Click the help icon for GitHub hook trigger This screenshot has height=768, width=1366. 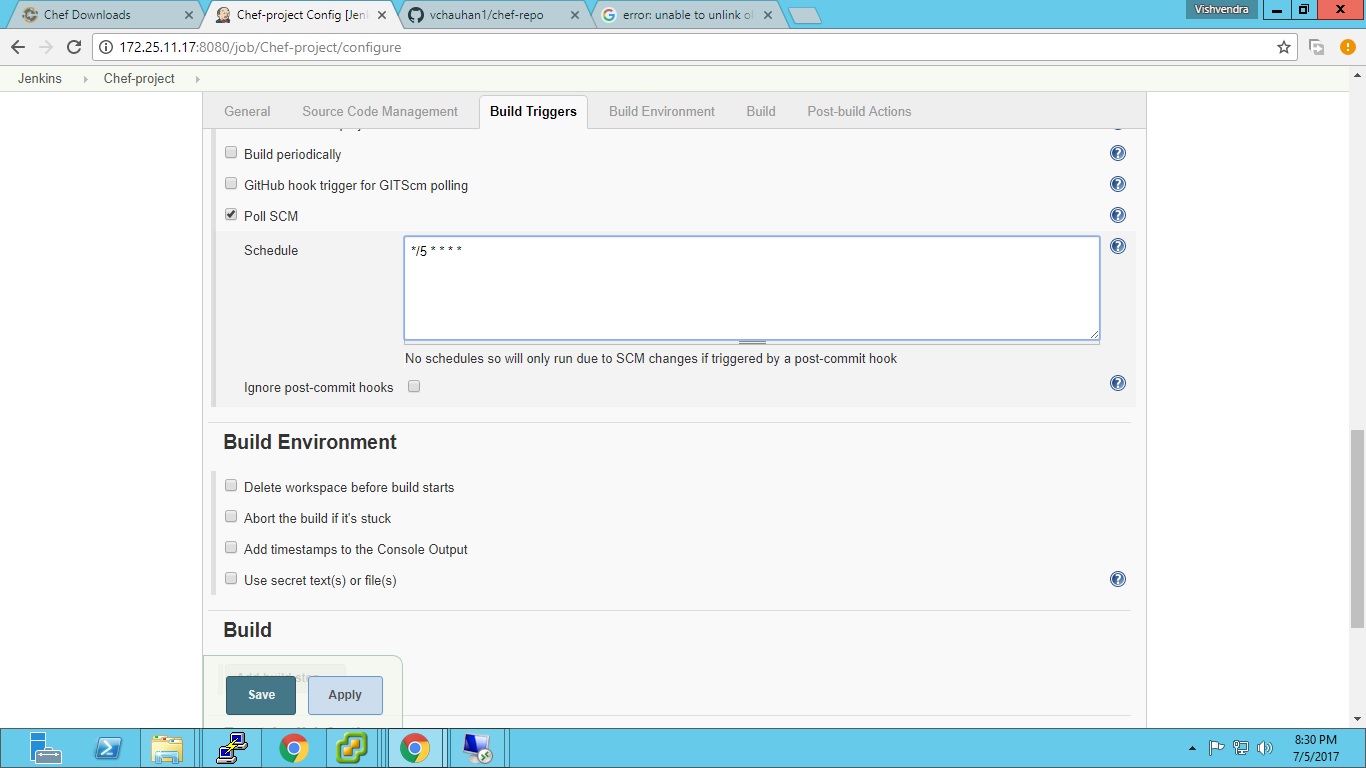click(1117, 183)
